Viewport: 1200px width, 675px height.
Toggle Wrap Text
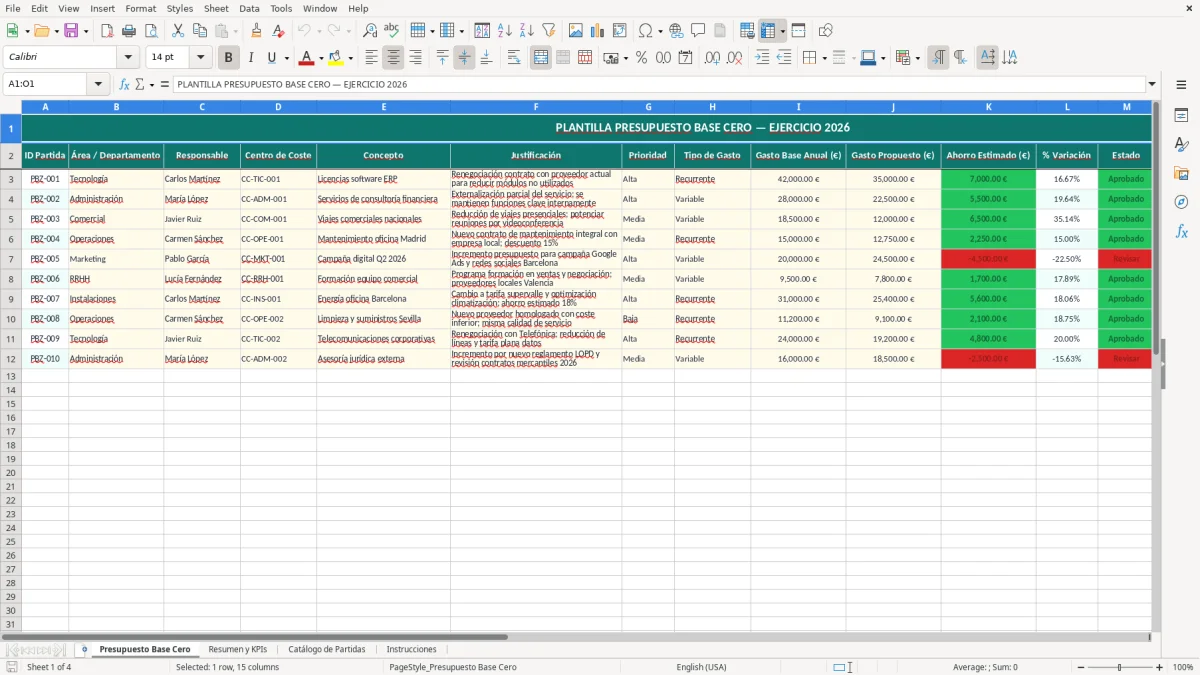pyautogui.click(x=514, y=58)
